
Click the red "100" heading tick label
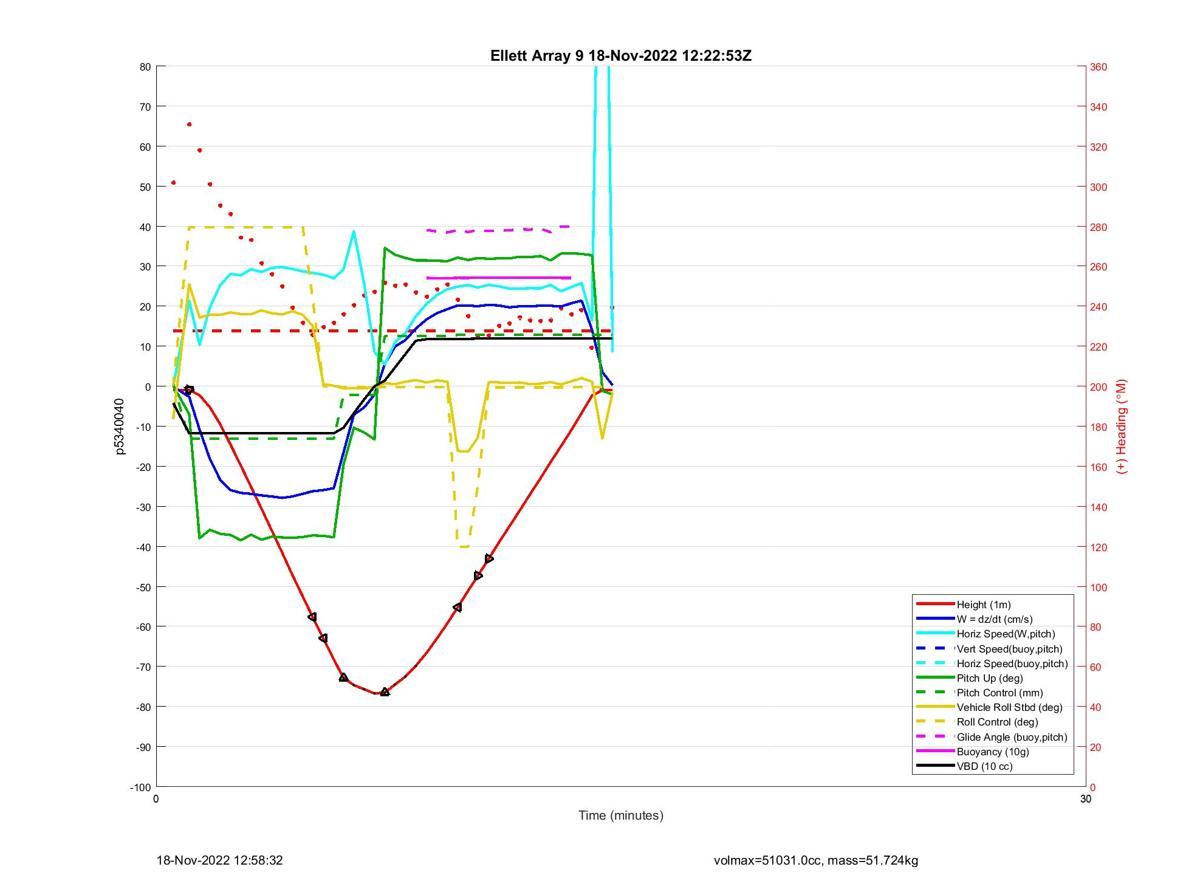(x=1098, y=587)
